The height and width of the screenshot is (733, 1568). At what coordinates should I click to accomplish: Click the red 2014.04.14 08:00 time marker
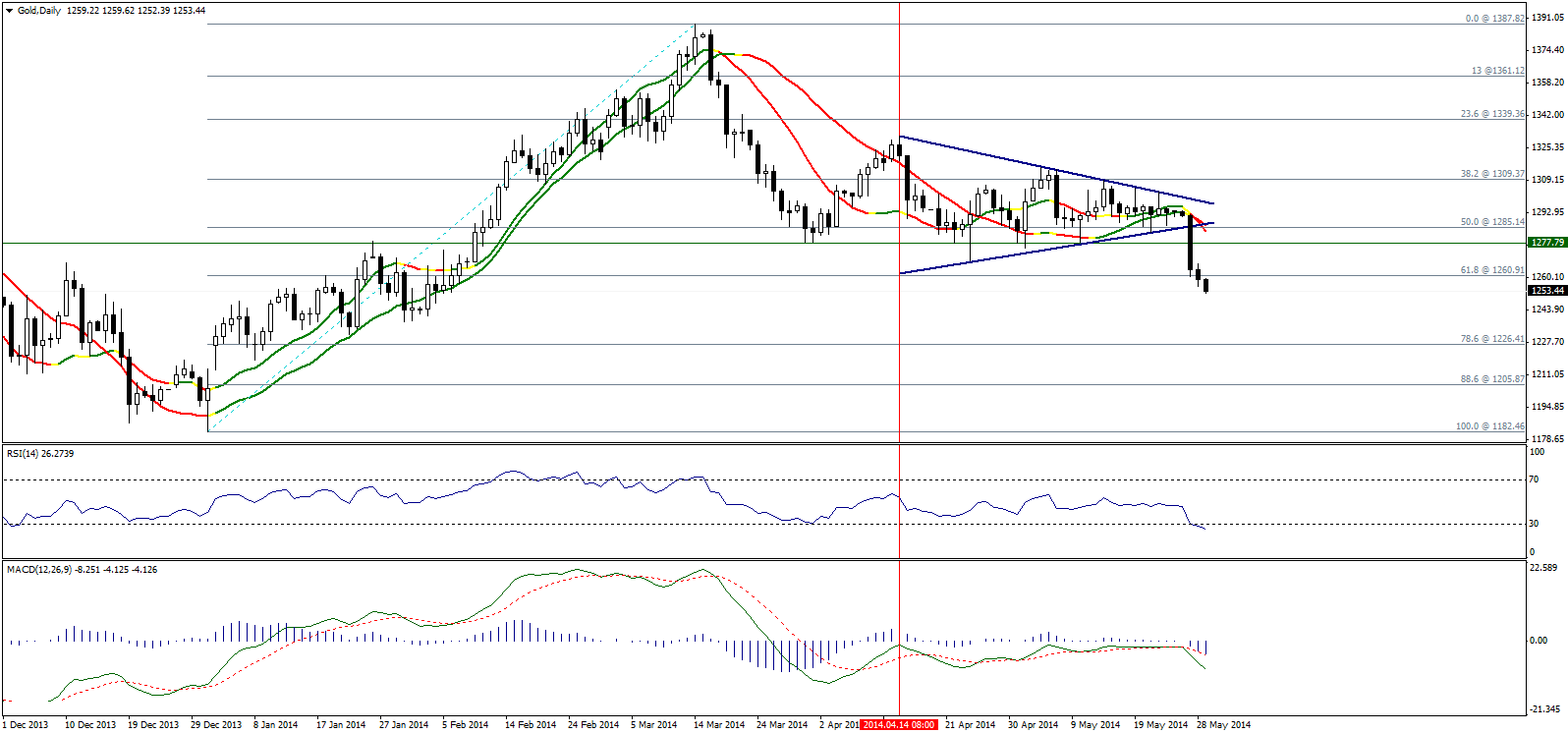[901, 725]
